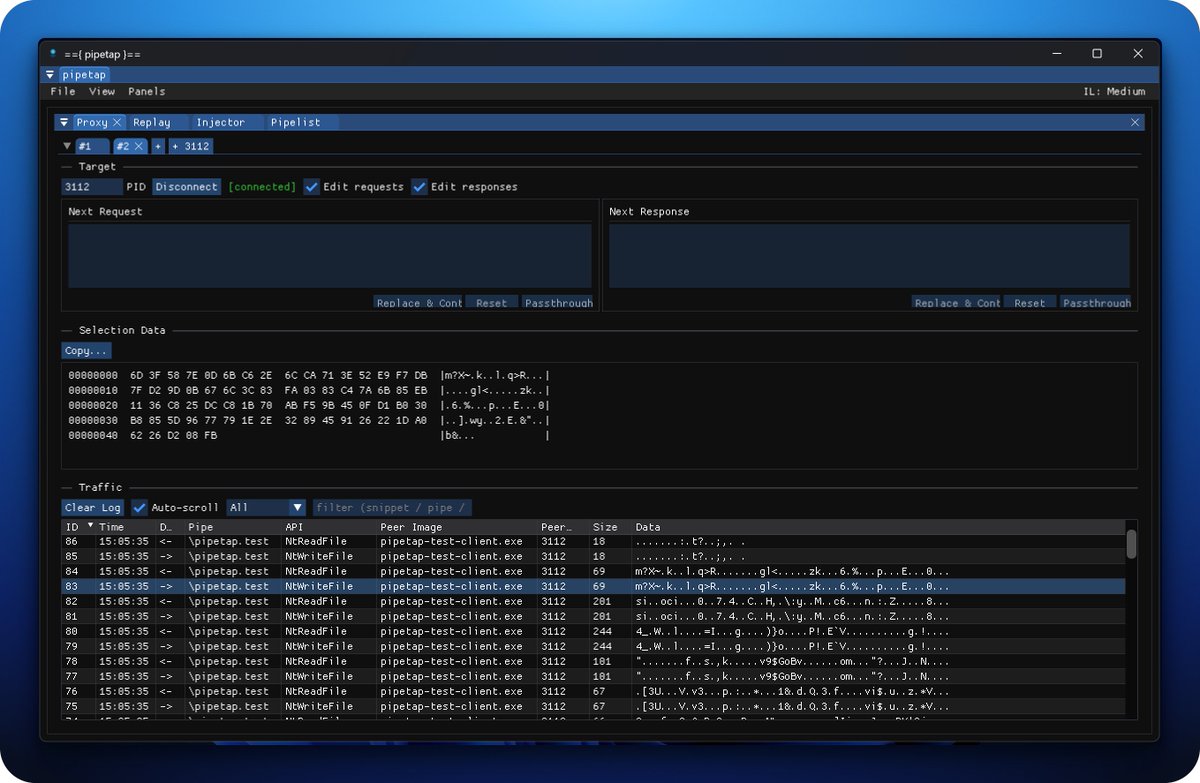Screen dimensions: 1200x783
Task: Focus the traffic filter text field
Action: pyautogui.click(x=393, y=507)
